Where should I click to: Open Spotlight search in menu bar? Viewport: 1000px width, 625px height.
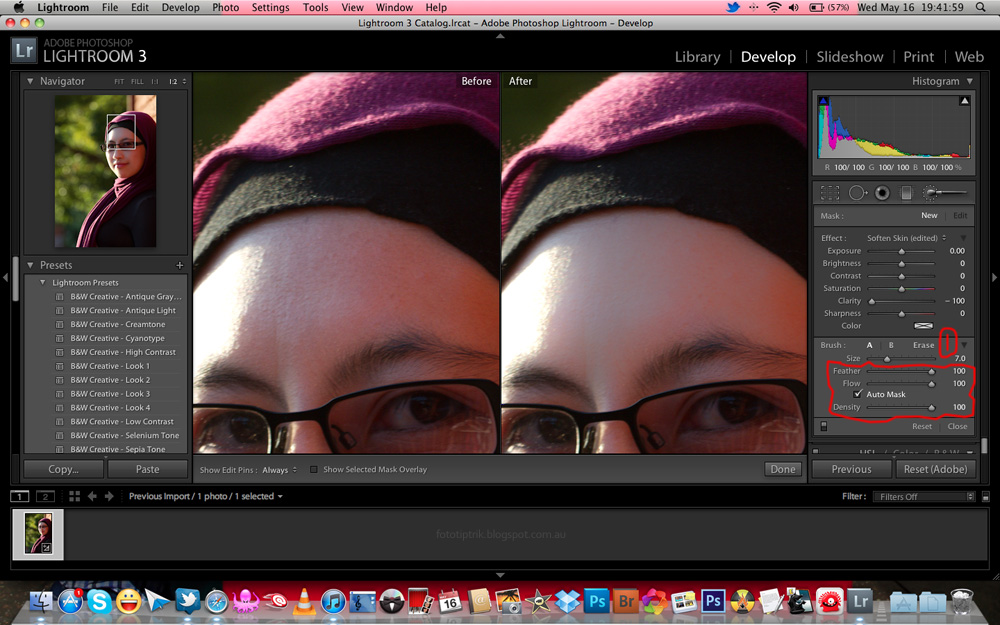pos(981,8)
